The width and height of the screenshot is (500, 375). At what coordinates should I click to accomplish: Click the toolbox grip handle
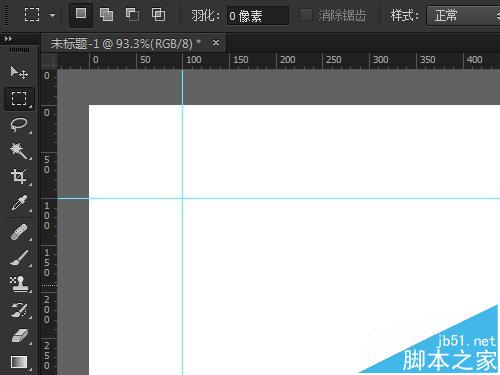[19, 50]
